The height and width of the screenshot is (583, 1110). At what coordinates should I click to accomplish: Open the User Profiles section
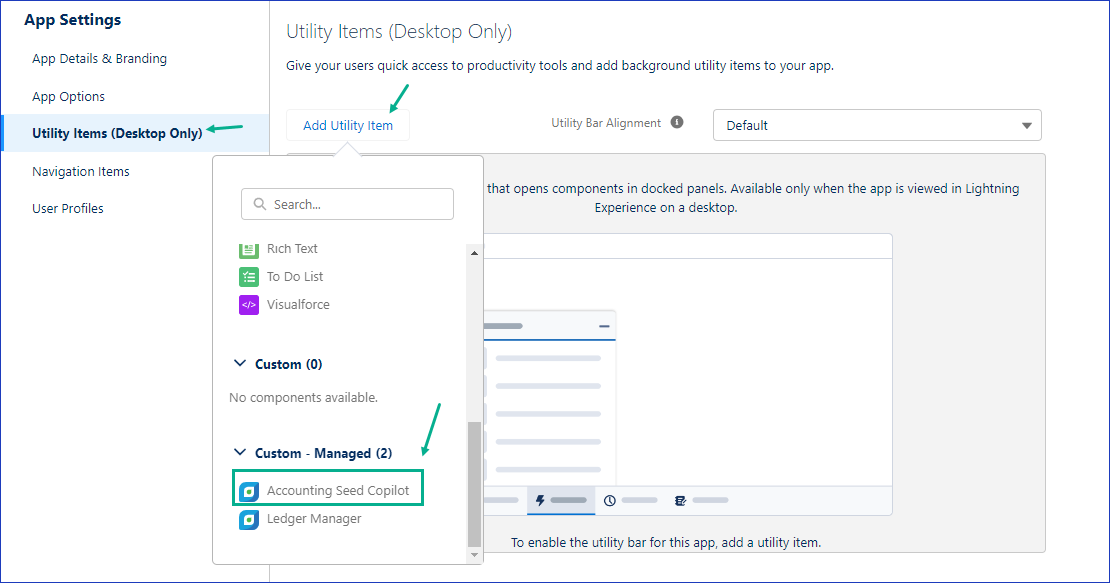[x=68, y=209]
